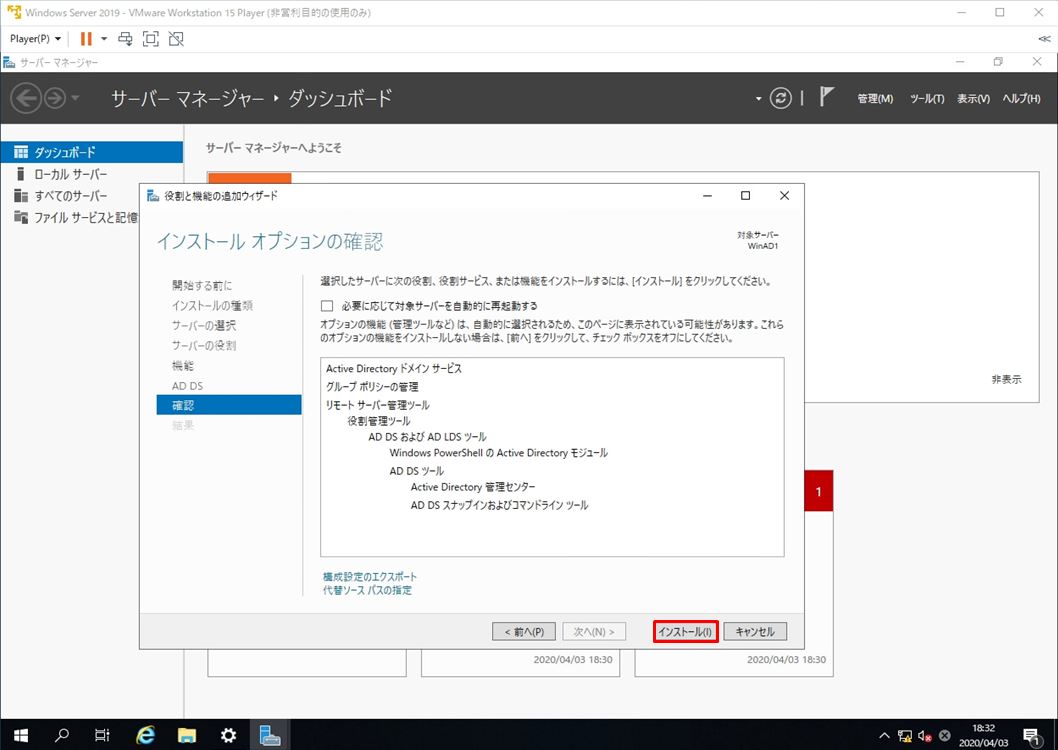Open Settings gear on the taskbar
Viewport: 1058px width, 750px height.
coord(229,735)
